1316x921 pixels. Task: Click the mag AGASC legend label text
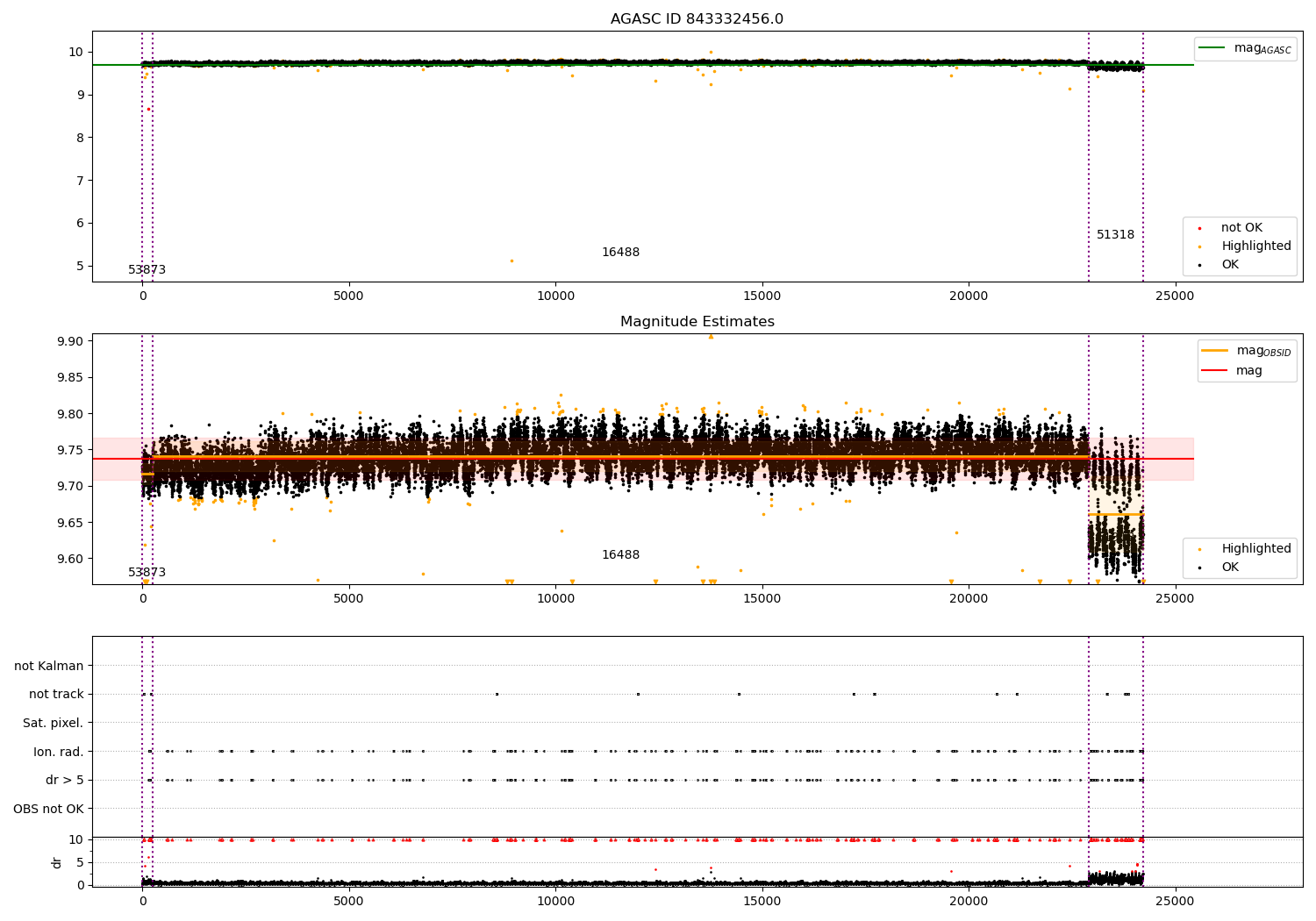pyautogui.click(x=1262, y=48)
